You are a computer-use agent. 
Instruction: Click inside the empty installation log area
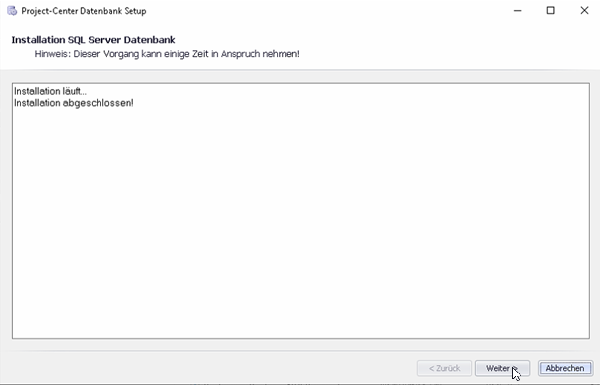pyautogui.click(x=301, y=222)
